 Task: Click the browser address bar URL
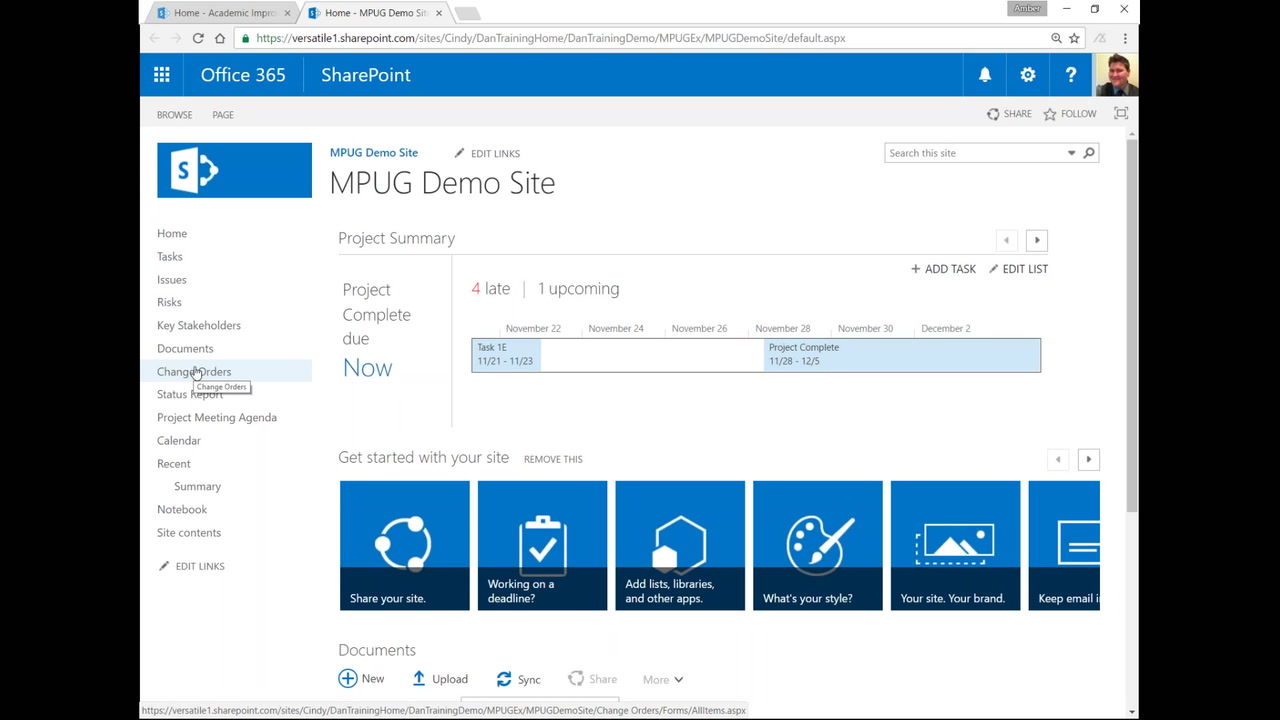point(551,38)
